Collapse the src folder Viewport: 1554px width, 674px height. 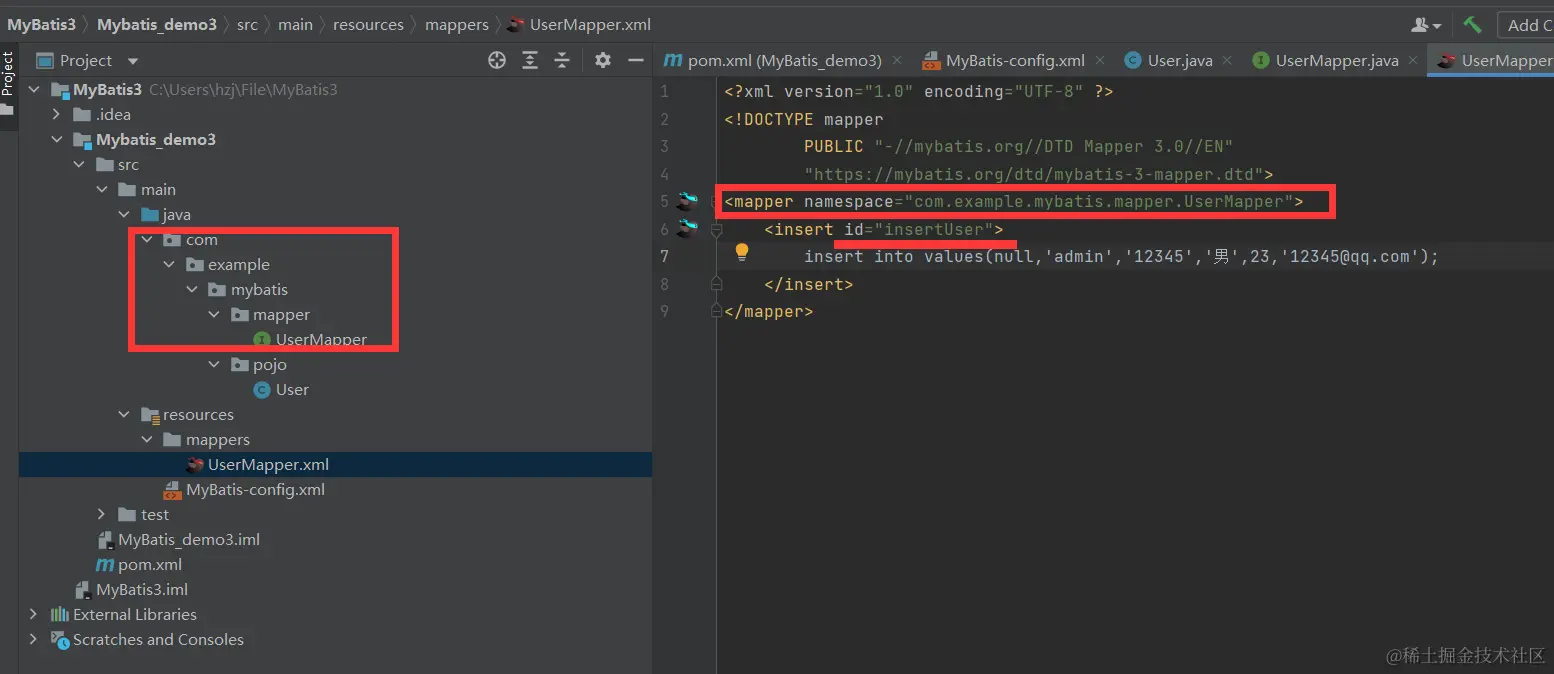79,165
